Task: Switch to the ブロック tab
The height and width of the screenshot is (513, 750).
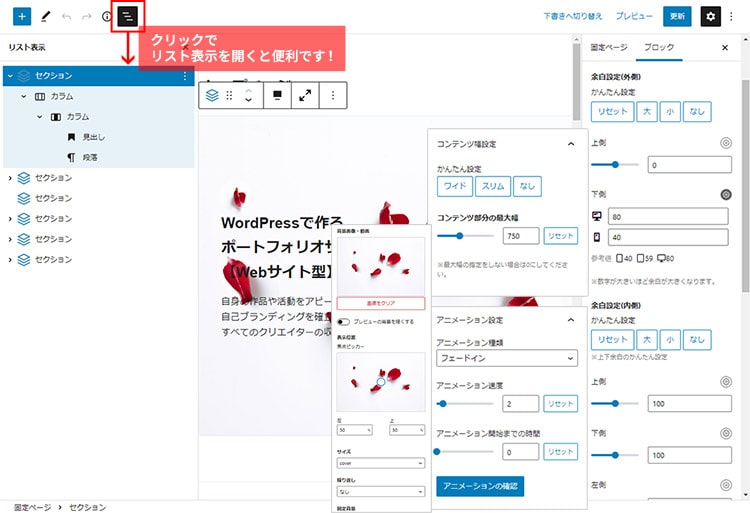Action: (659, 47)
